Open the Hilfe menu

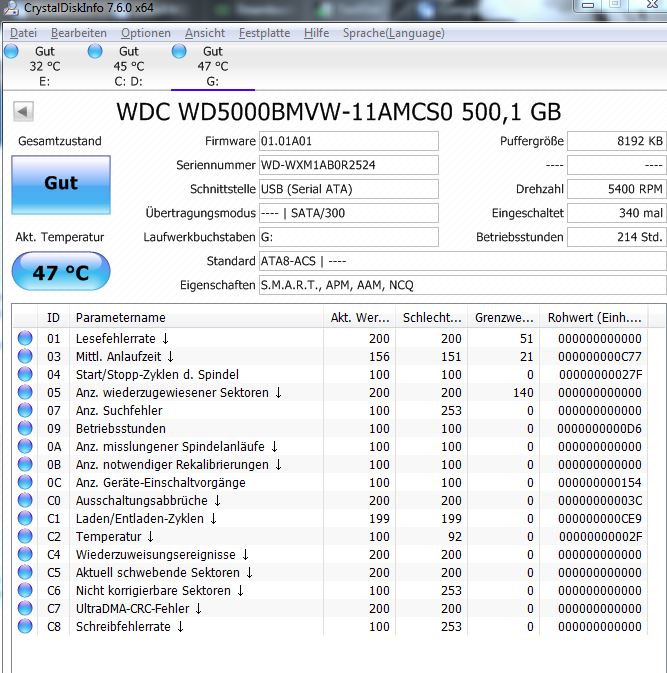pyautogui.click(x=316, y=33)
